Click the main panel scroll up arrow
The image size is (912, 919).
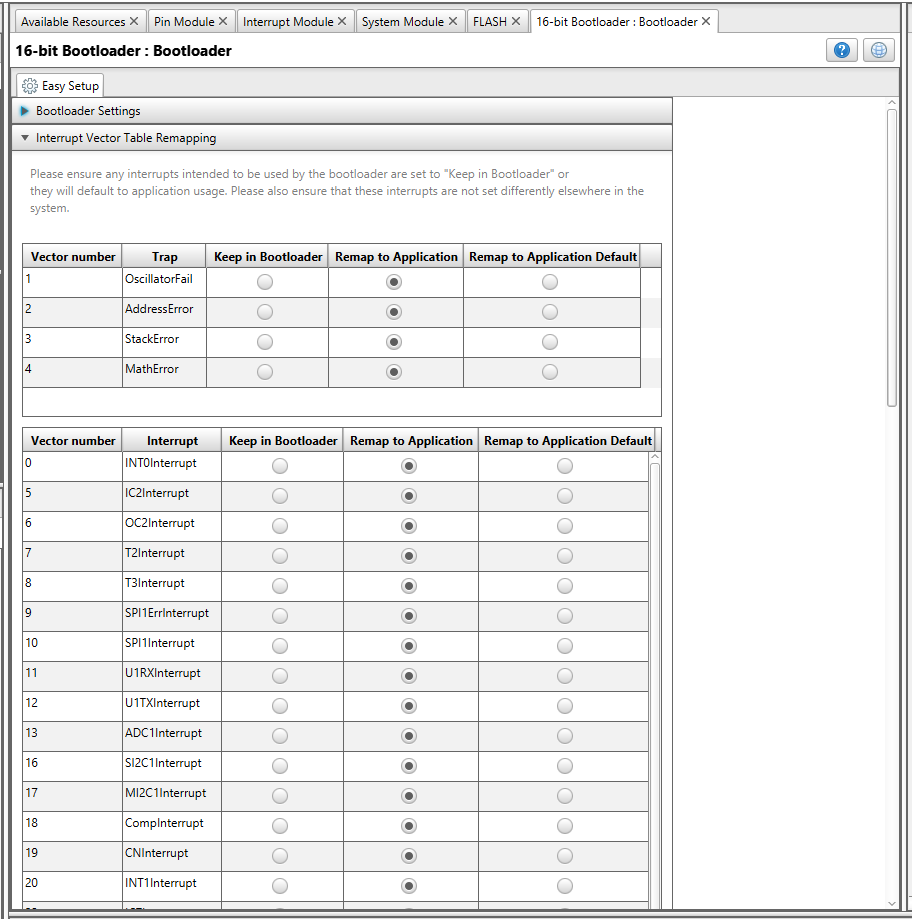click(x=892, y=103)
